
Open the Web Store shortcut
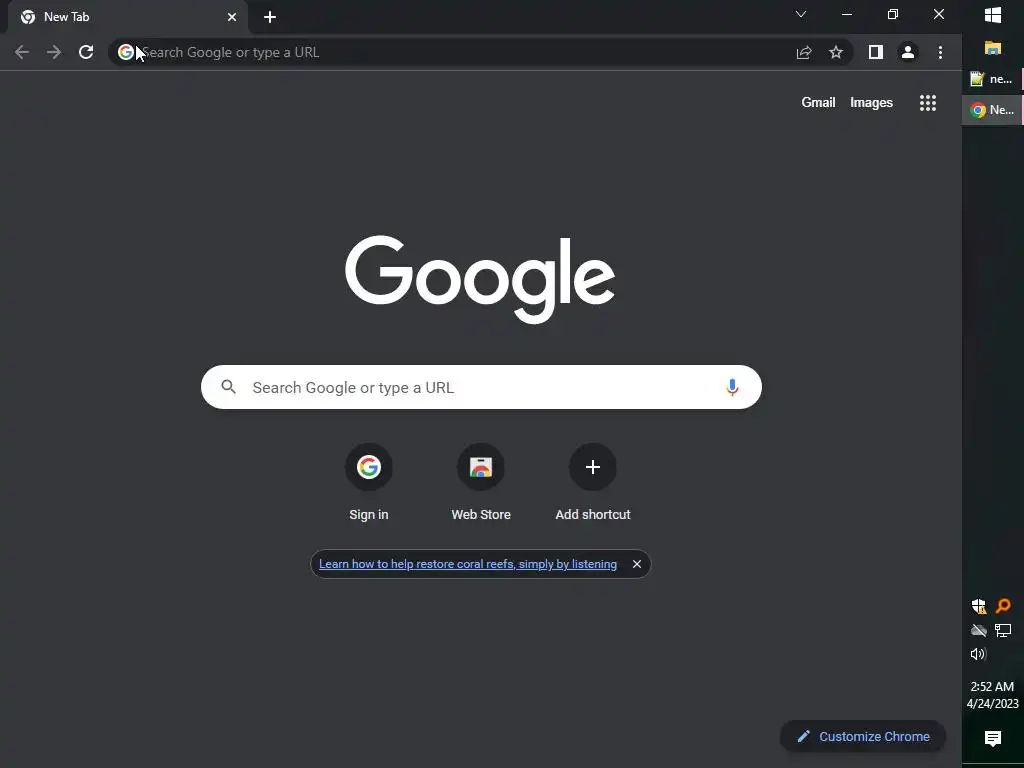point(481,483)
